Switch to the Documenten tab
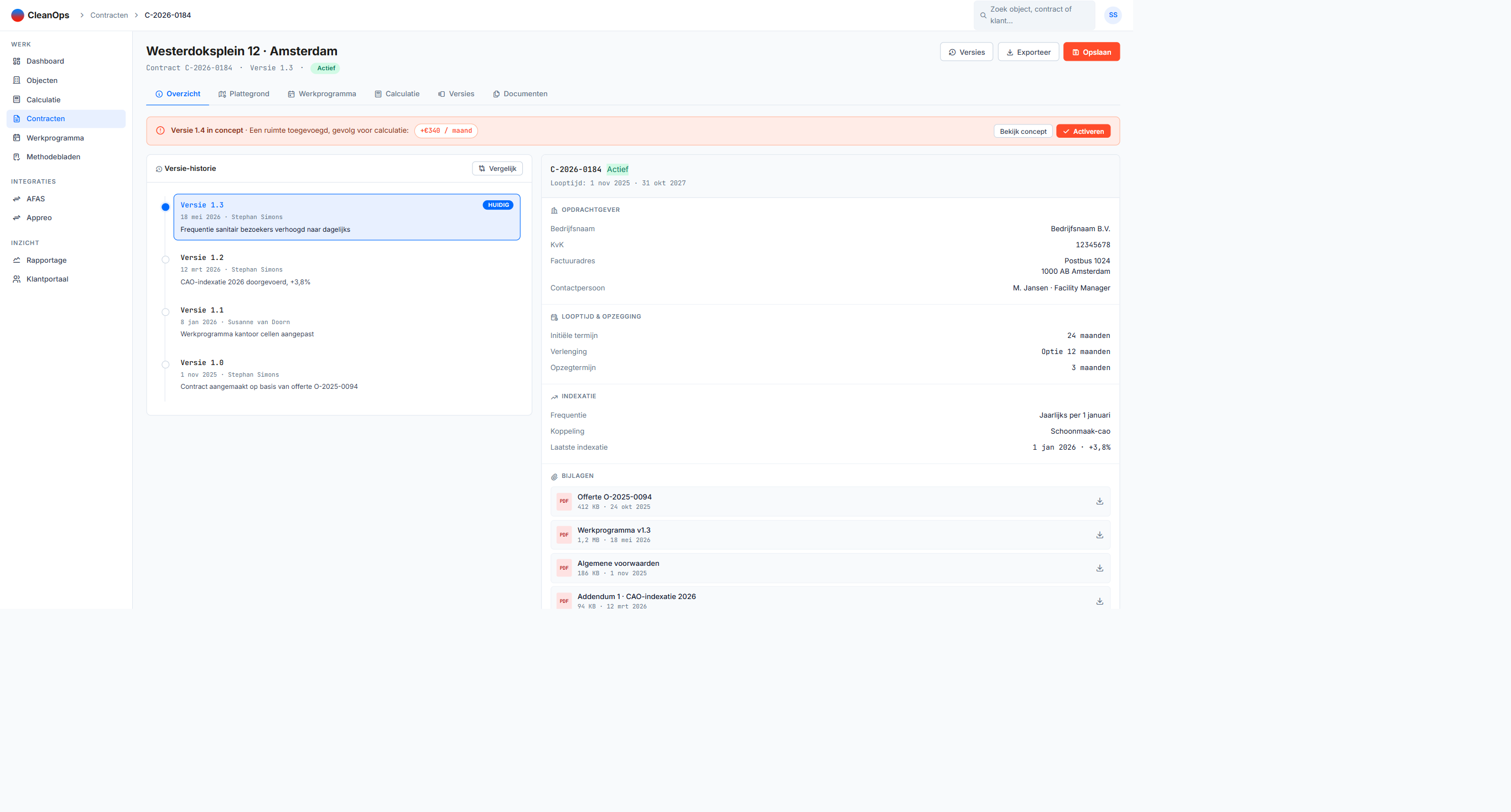This screenshot has width=1511, height=812. (520, 94)
